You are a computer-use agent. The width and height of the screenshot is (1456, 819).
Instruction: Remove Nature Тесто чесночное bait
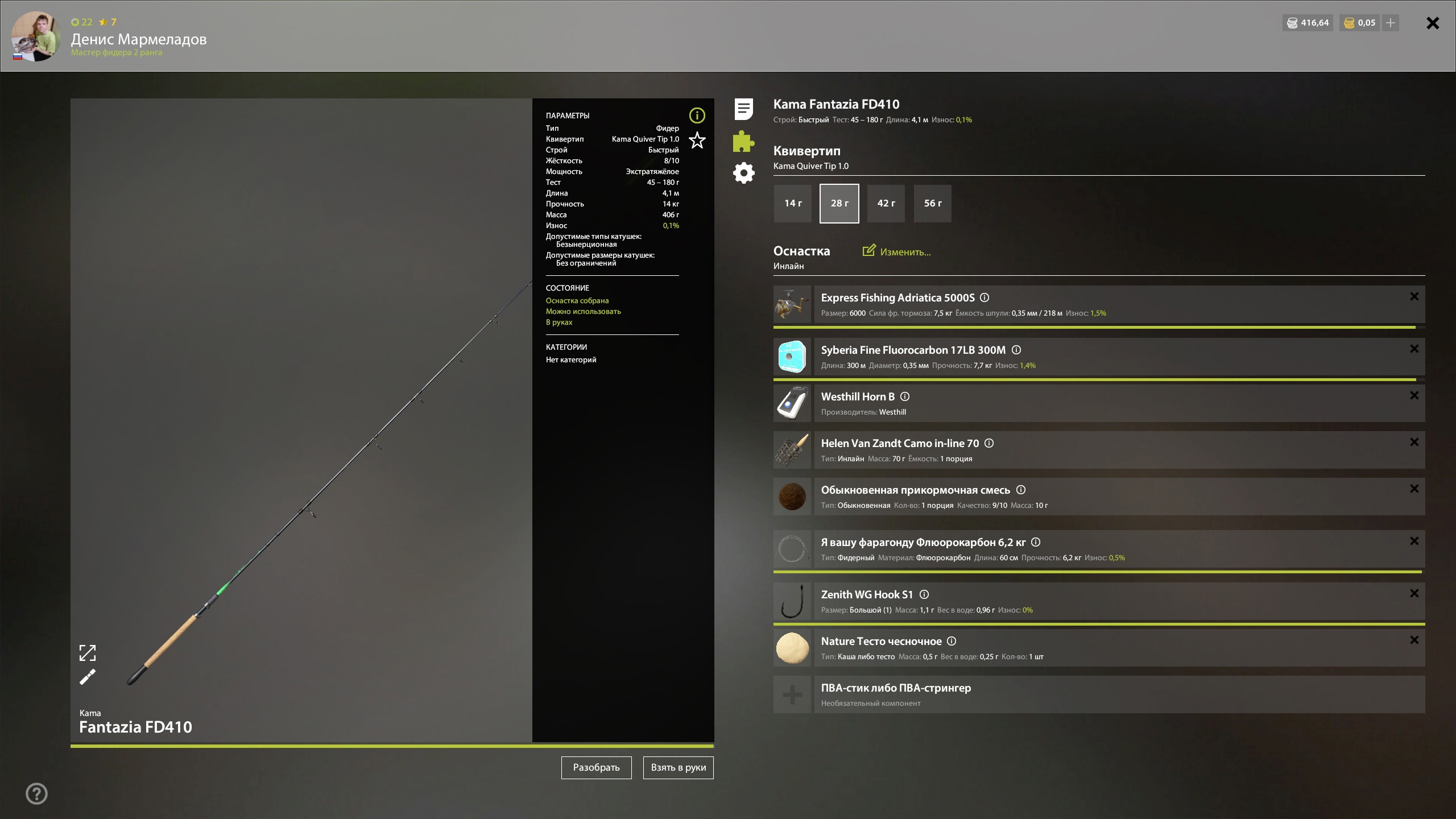(1414, 640)
